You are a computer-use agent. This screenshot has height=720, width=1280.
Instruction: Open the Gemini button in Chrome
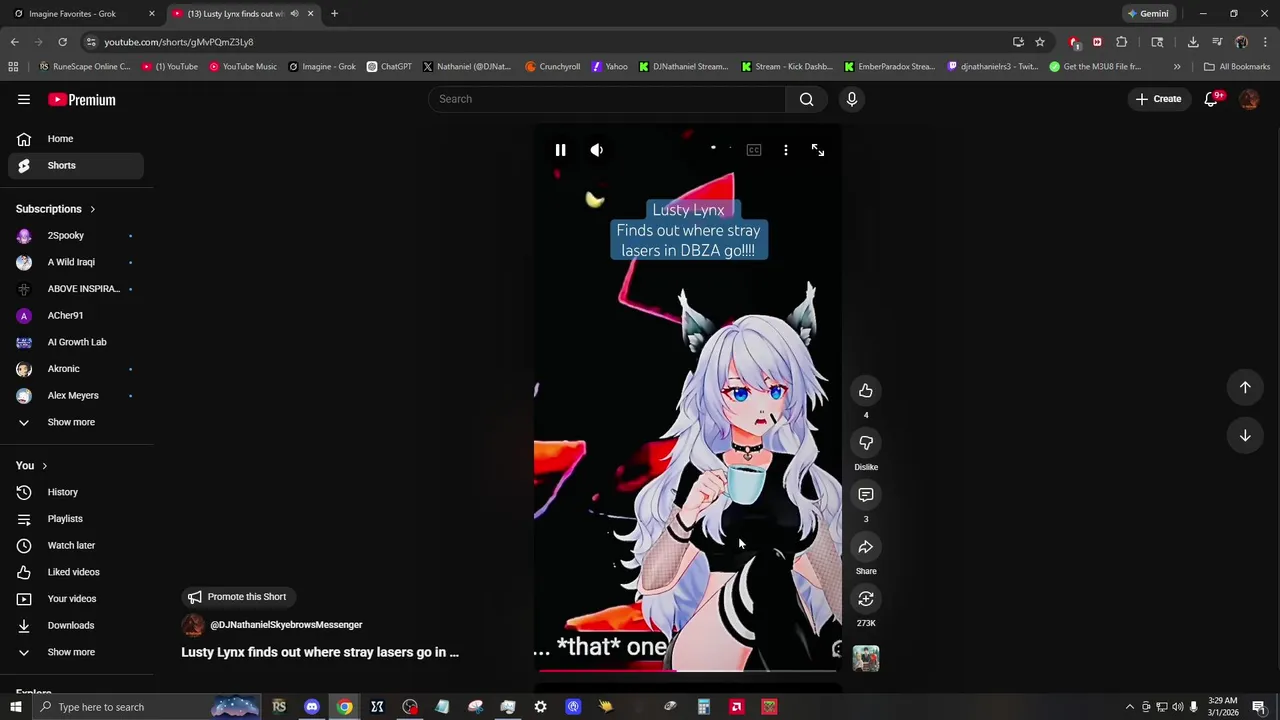click(x=1147, y=14)
